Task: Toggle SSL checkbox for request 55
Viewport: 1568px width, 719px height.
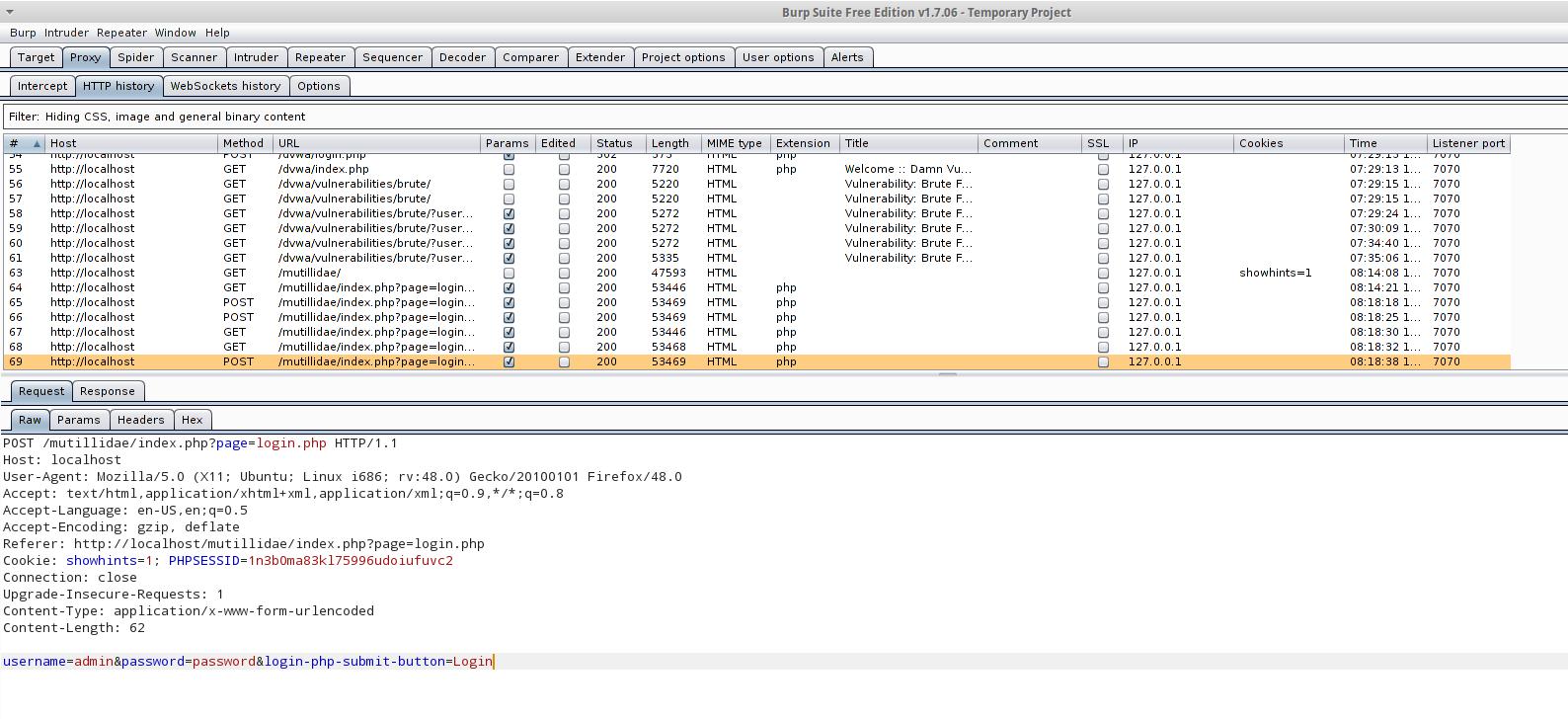Action: tap(1103, 170)
